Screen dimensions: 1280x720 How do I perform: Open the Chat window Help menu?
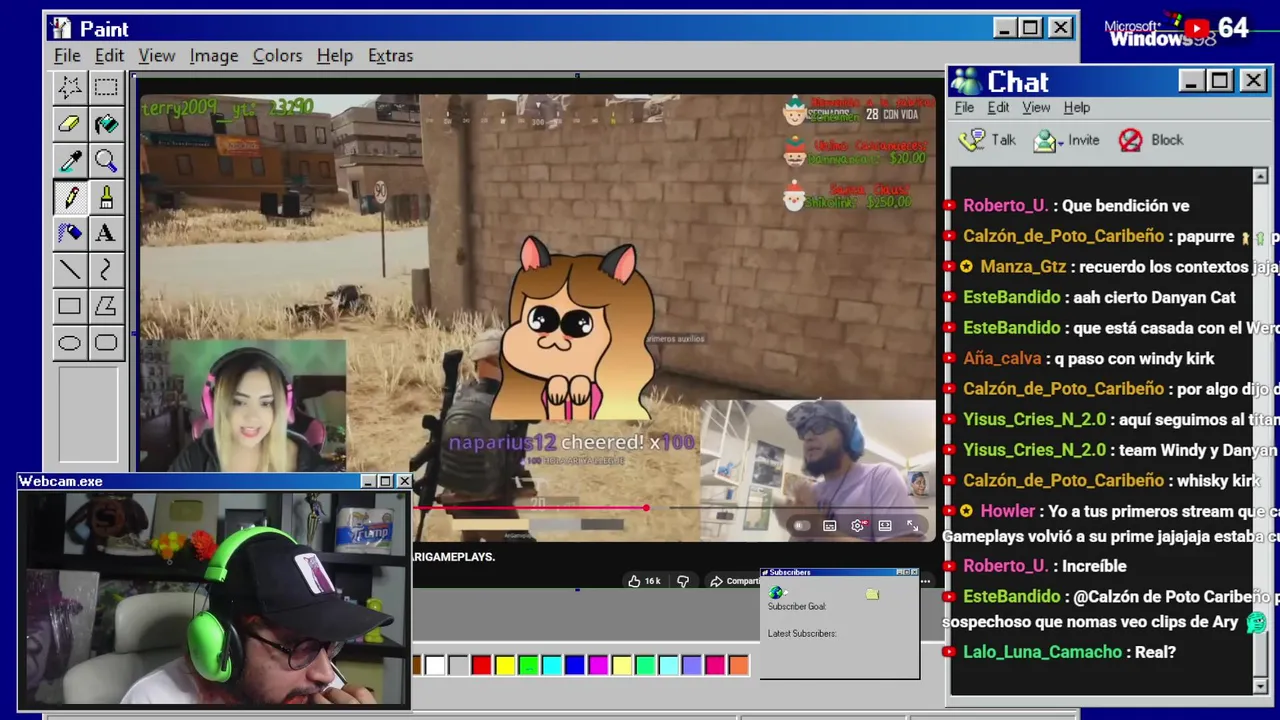coord(1076,107)
